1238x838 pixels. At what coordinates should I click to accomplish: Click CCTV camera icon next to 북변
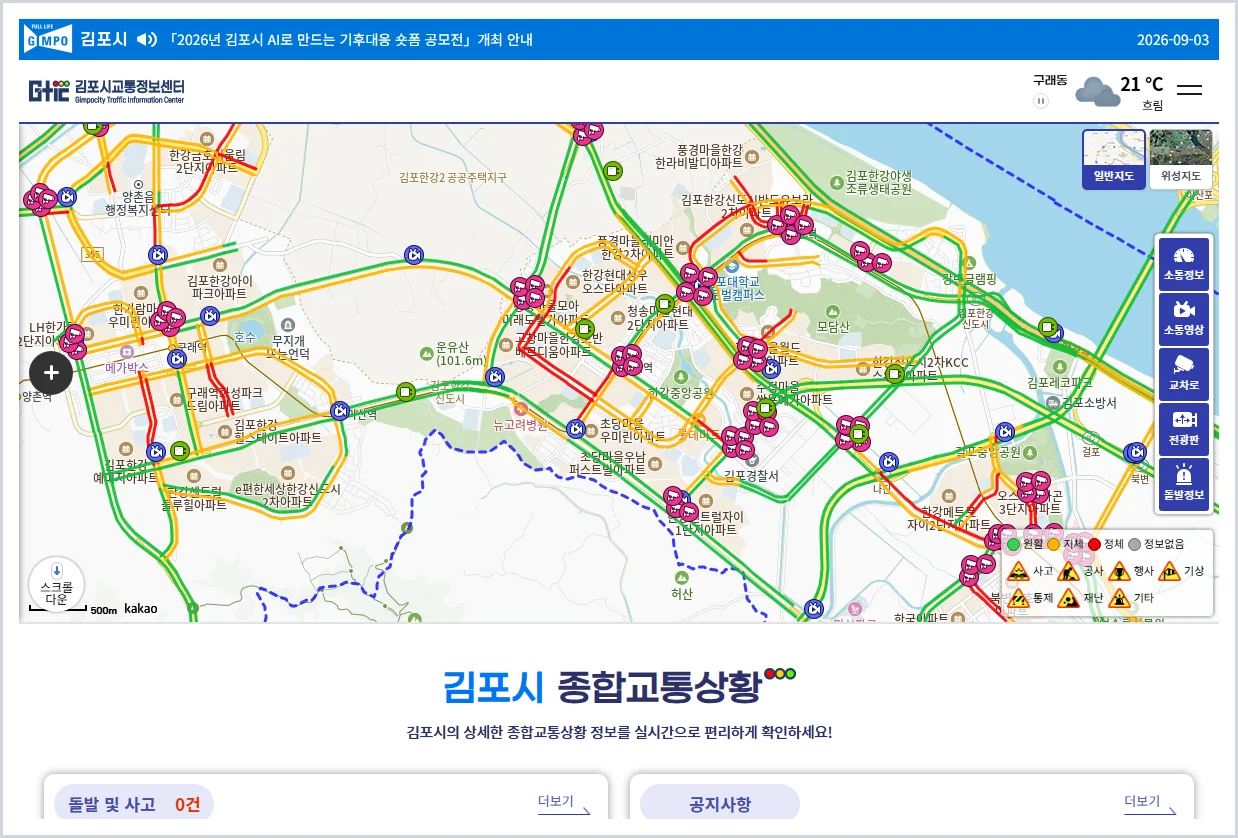pos(1135,452)
